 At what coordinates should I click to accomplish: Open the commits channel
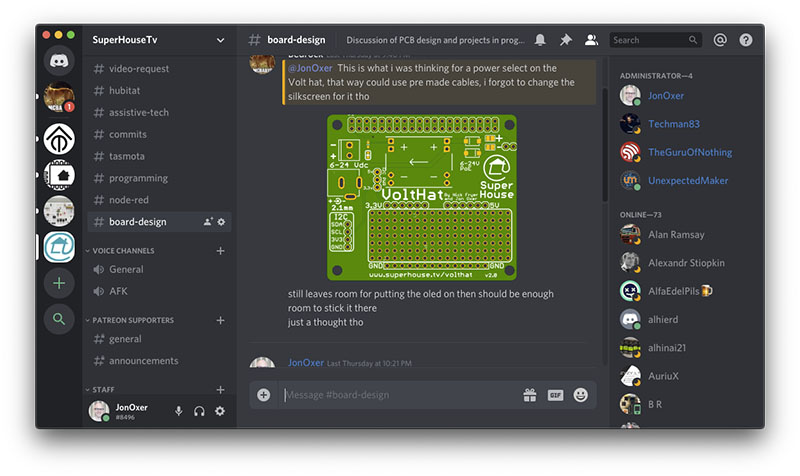[x=159, y=135]
